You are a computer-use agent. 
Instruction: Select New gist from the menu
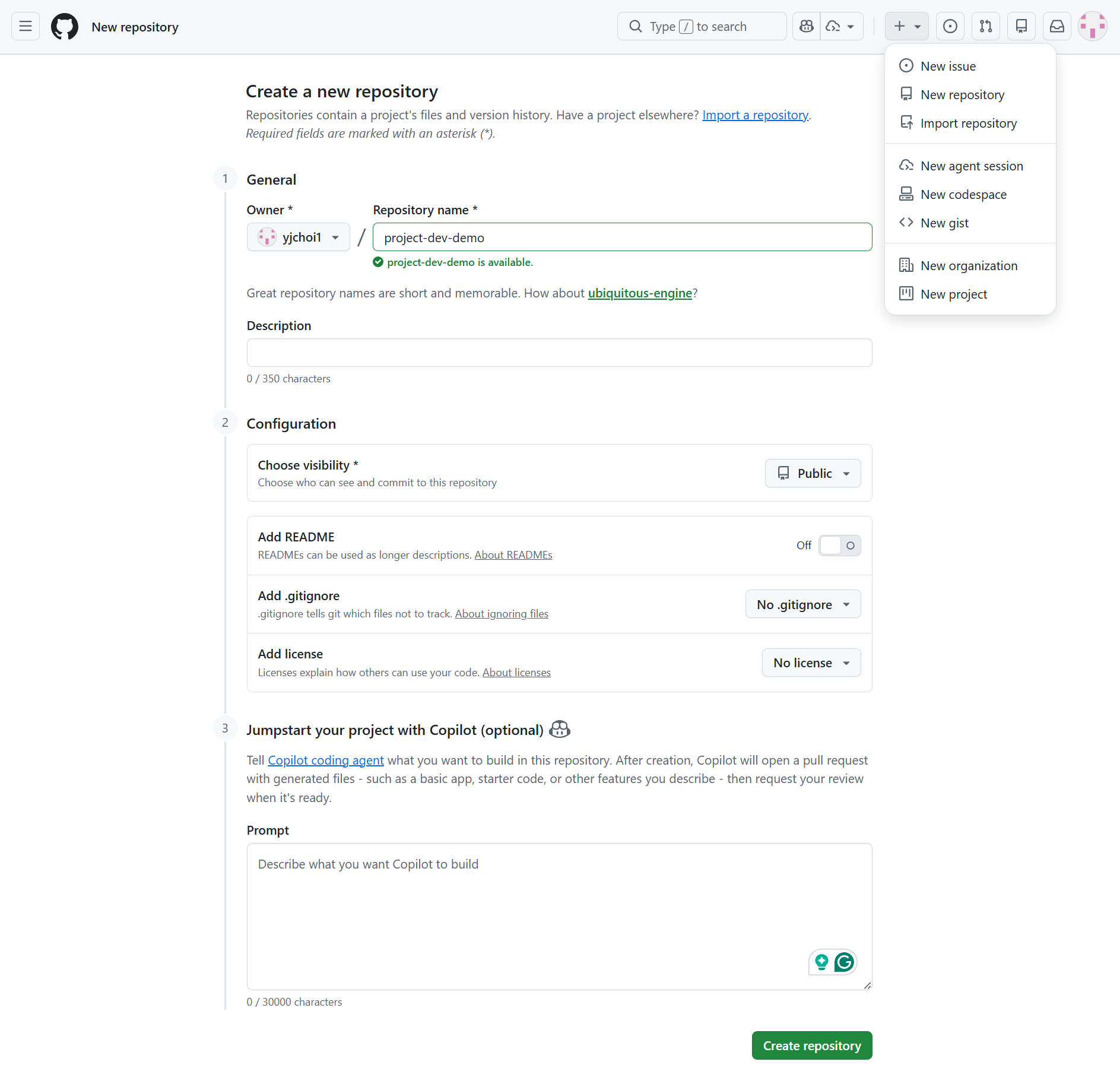pyautogui.click(x=945, y=223)
